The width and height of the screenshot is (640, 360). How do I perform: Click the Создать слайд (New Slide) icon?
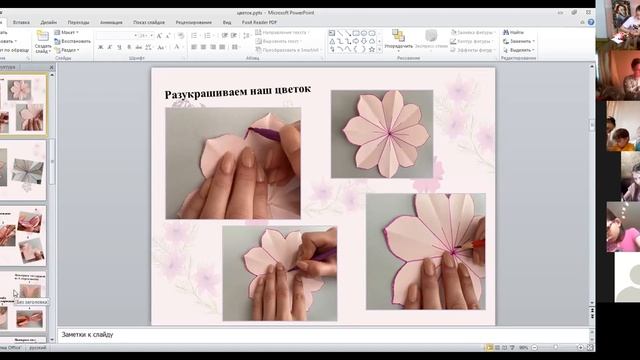(x=42, y=36)
